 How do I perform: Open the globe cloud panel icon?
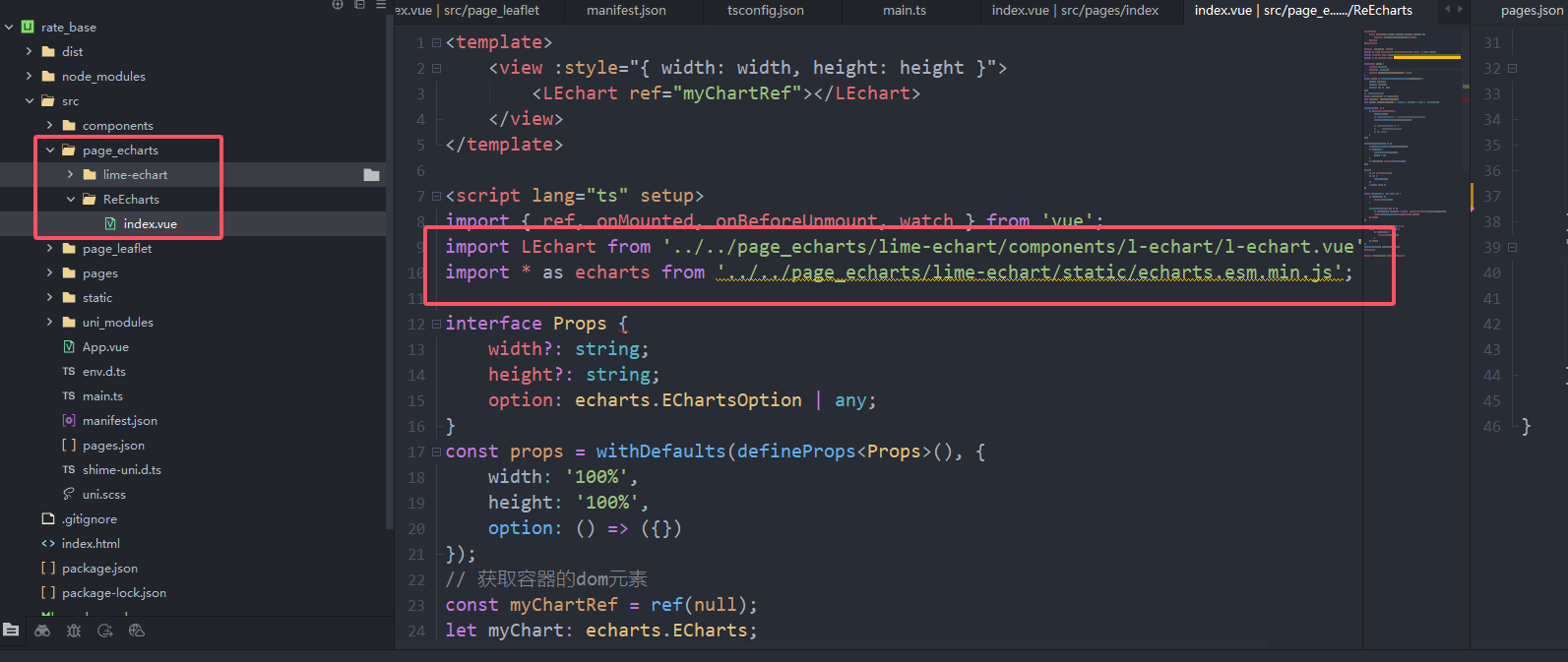[x=137, y=631]
